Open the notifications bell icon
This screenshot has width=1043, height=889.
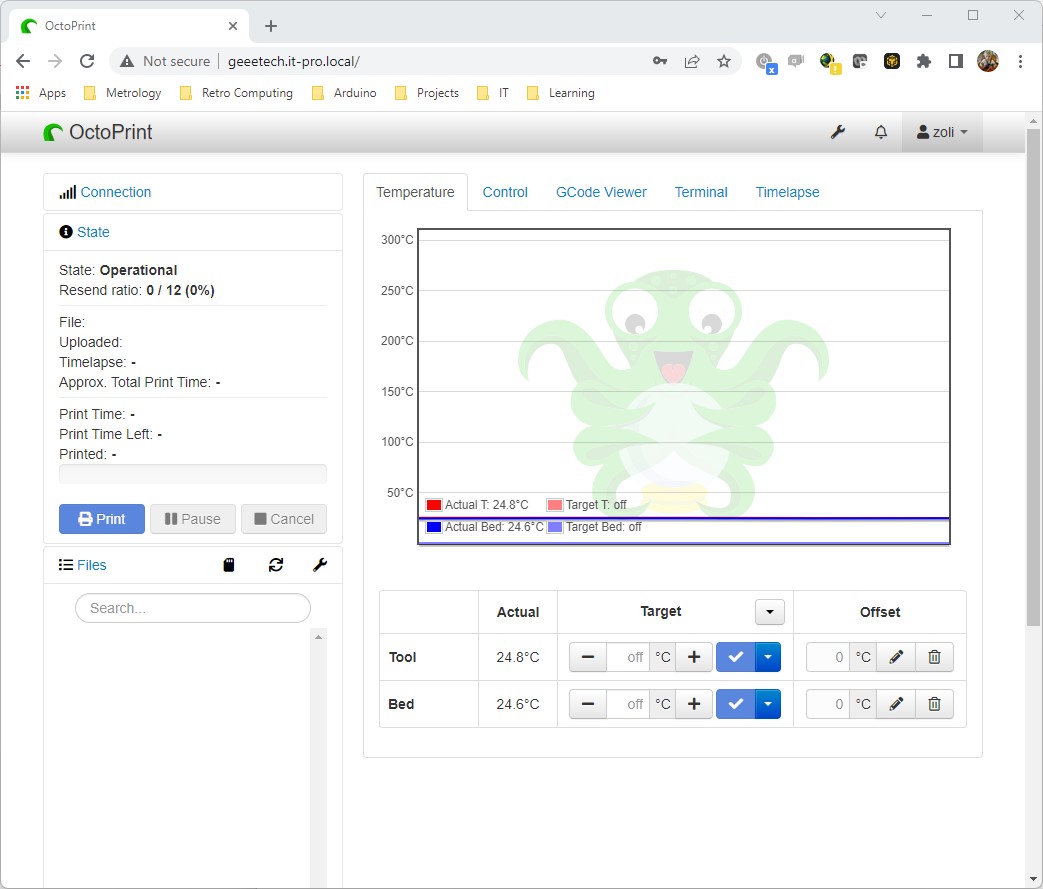click(881, 132)
